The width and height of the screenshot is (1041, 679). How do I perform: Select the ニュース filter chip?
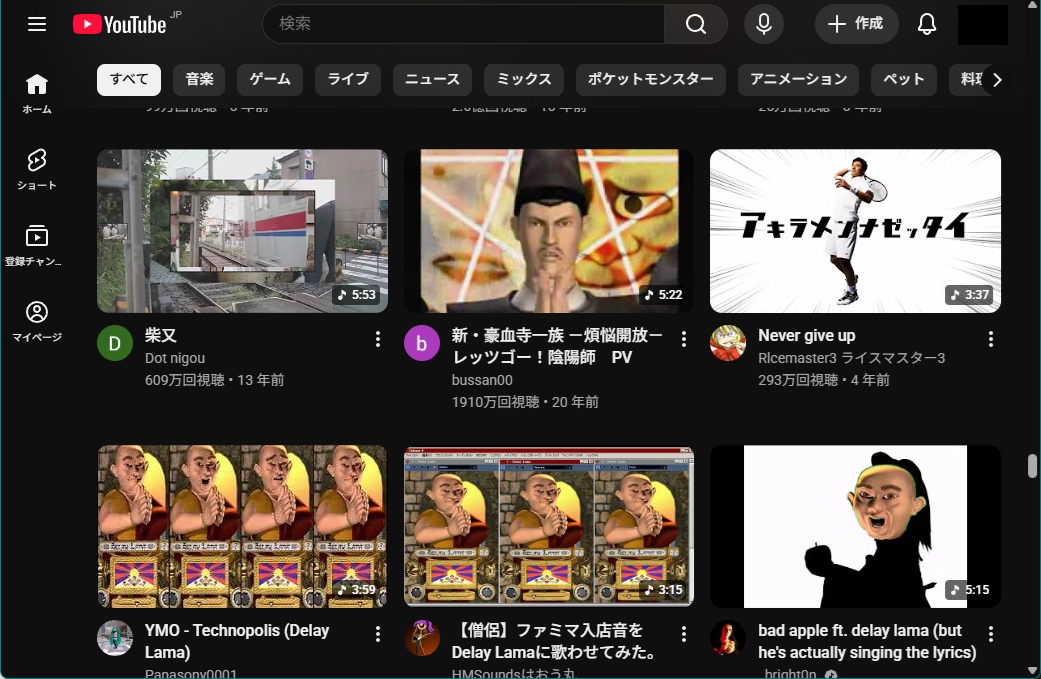(x=432, y=80)
